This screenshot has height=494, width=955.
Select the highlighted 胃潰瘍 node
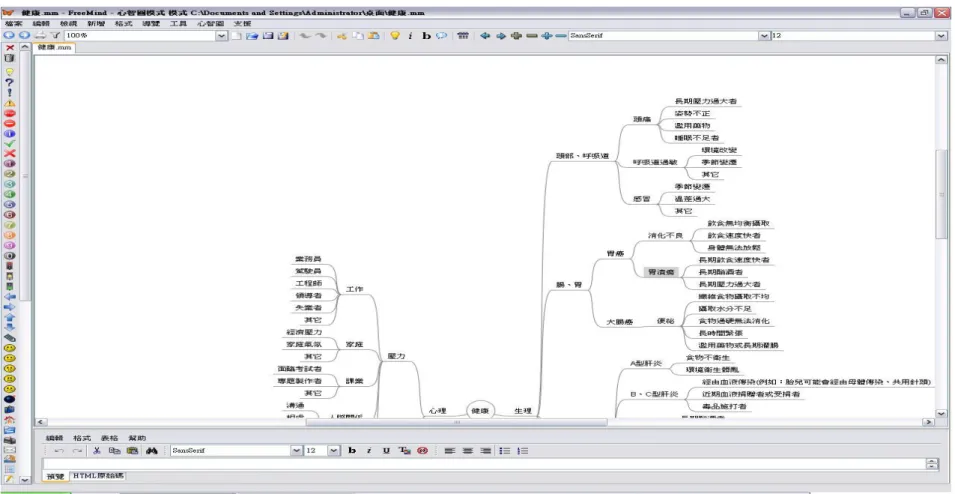661,272
